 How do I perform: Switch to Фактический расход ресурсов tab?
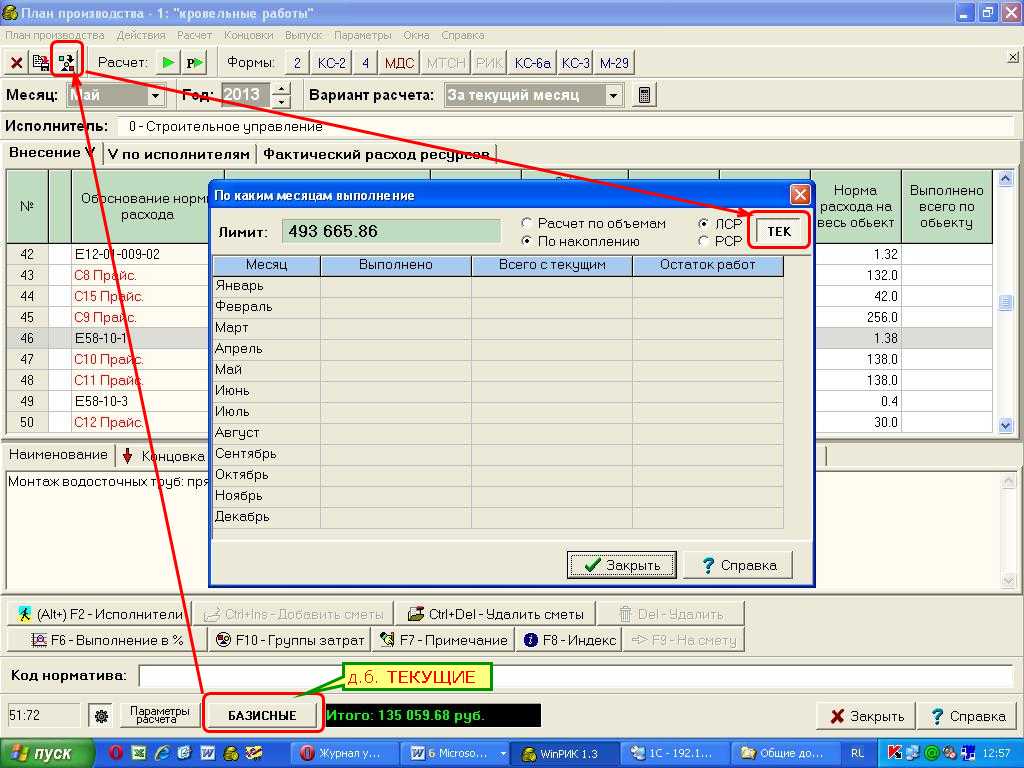click(376, 155)
